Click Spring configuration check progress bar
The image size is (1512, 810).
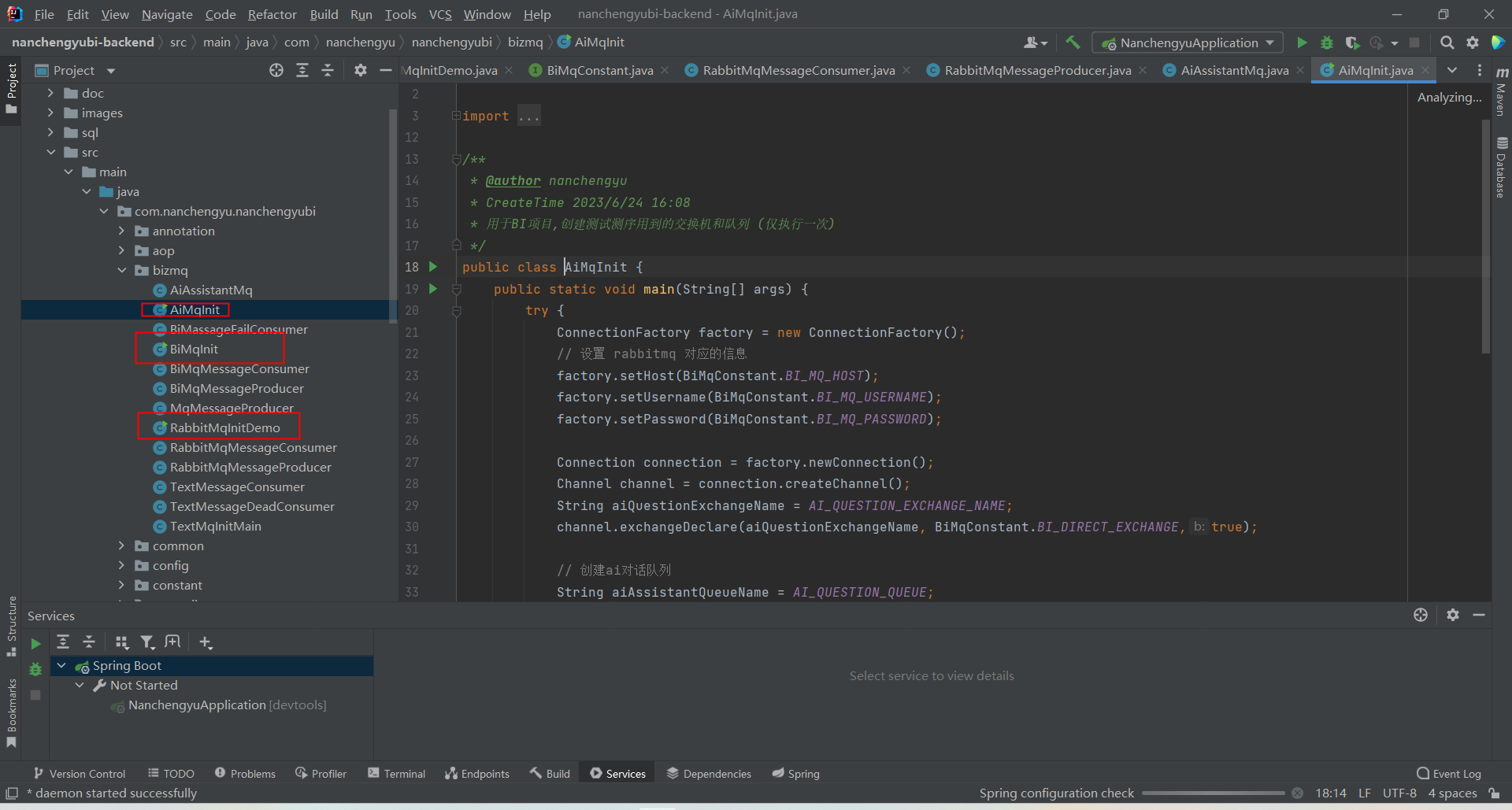coord(1213,793)
